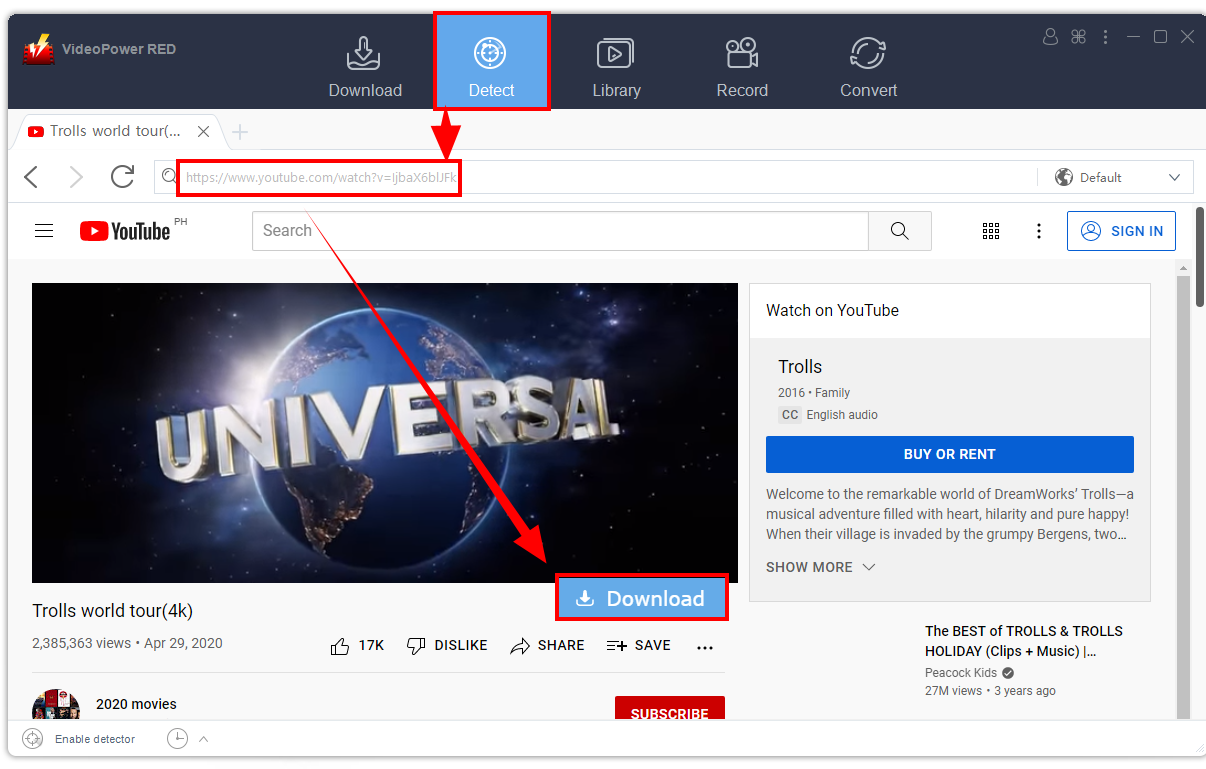Expand the bottom panel chevron
Viewport: 1206px width, 769px height.
click(x=203, y=739)
